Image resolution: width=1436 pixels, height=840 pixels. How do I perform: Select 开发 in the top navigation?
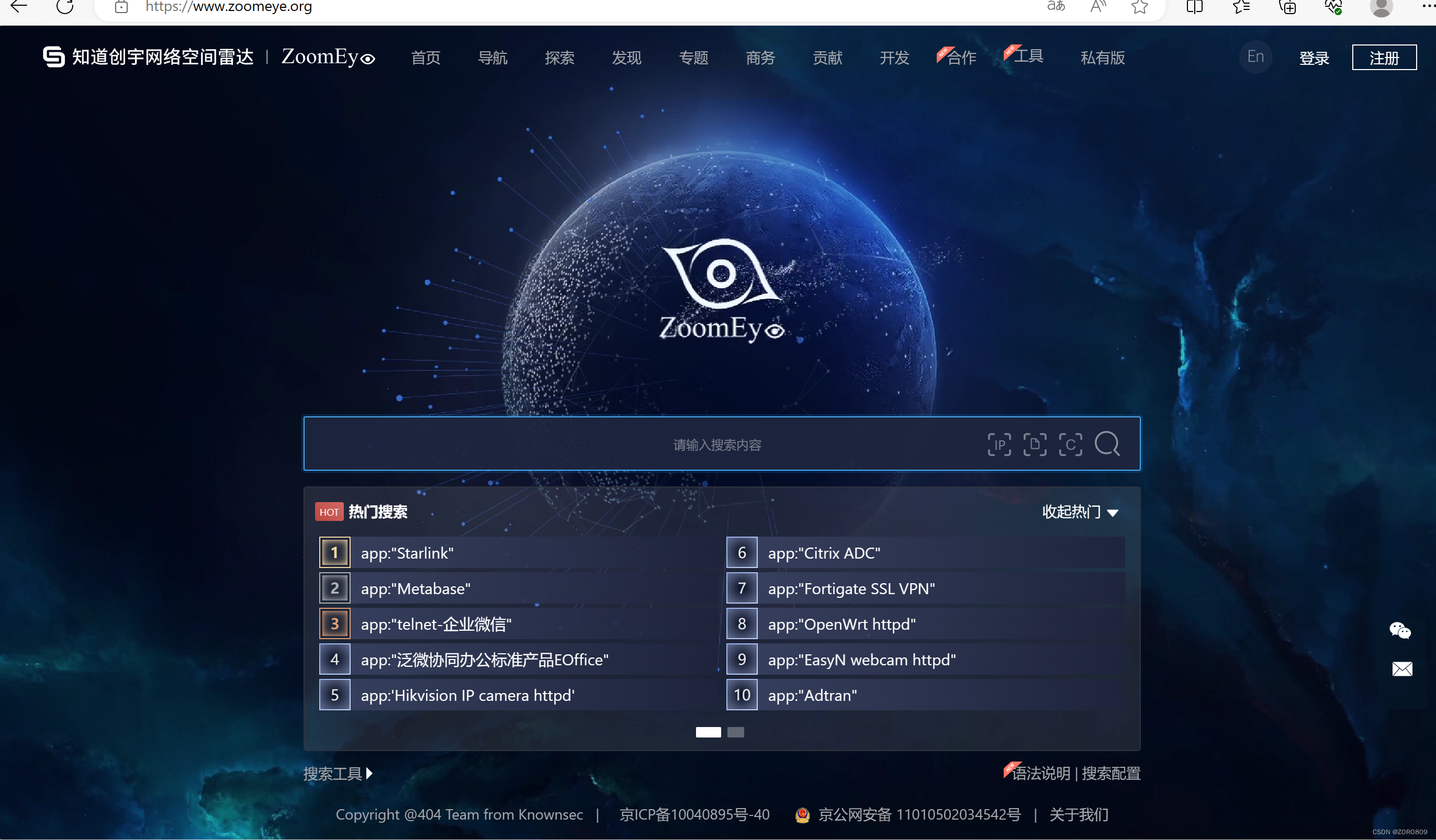(893, 58)
